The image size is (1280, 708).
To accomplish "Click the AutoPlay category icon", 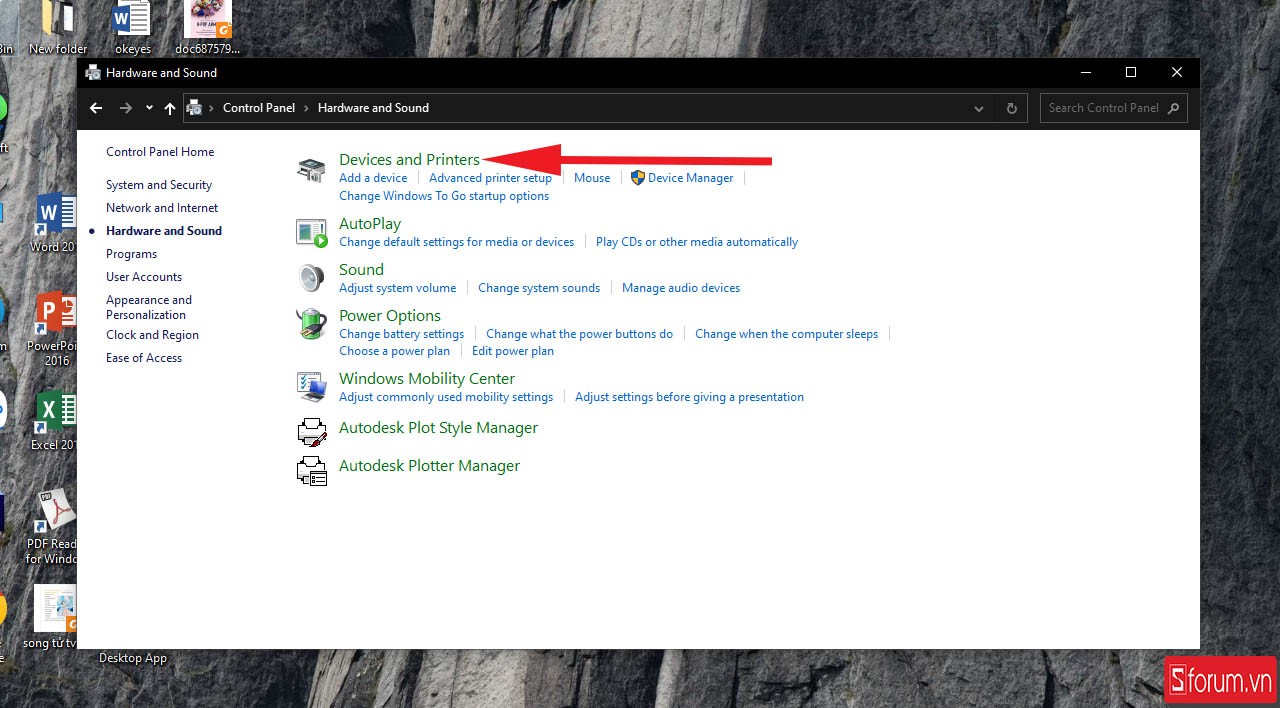I will click(x=311, y=232).
